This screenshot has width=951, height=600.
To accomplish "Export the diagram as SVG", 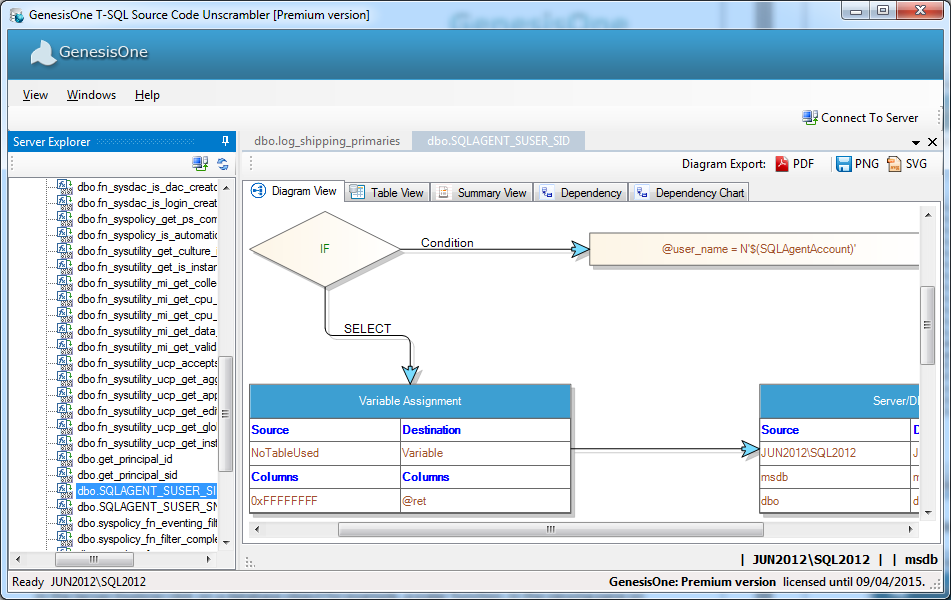I will click(907, 164).
